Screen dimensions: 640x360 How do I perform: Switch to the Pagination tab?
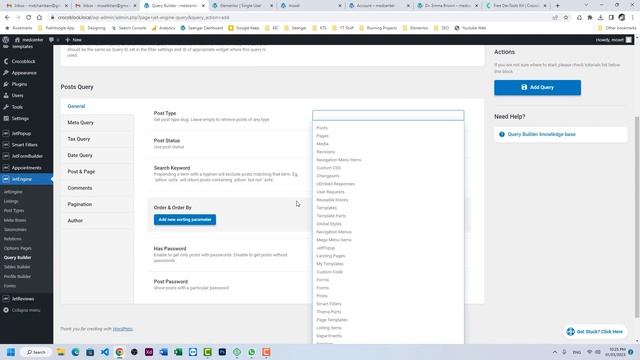(97, 204)
